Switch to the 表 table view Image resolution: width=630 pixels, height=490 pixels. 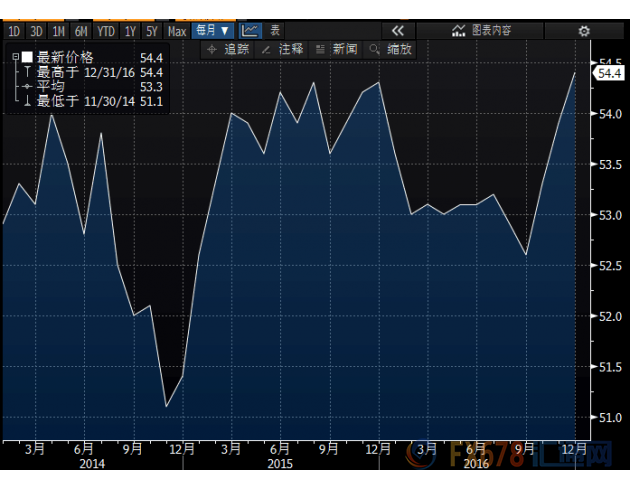point(276,31)
